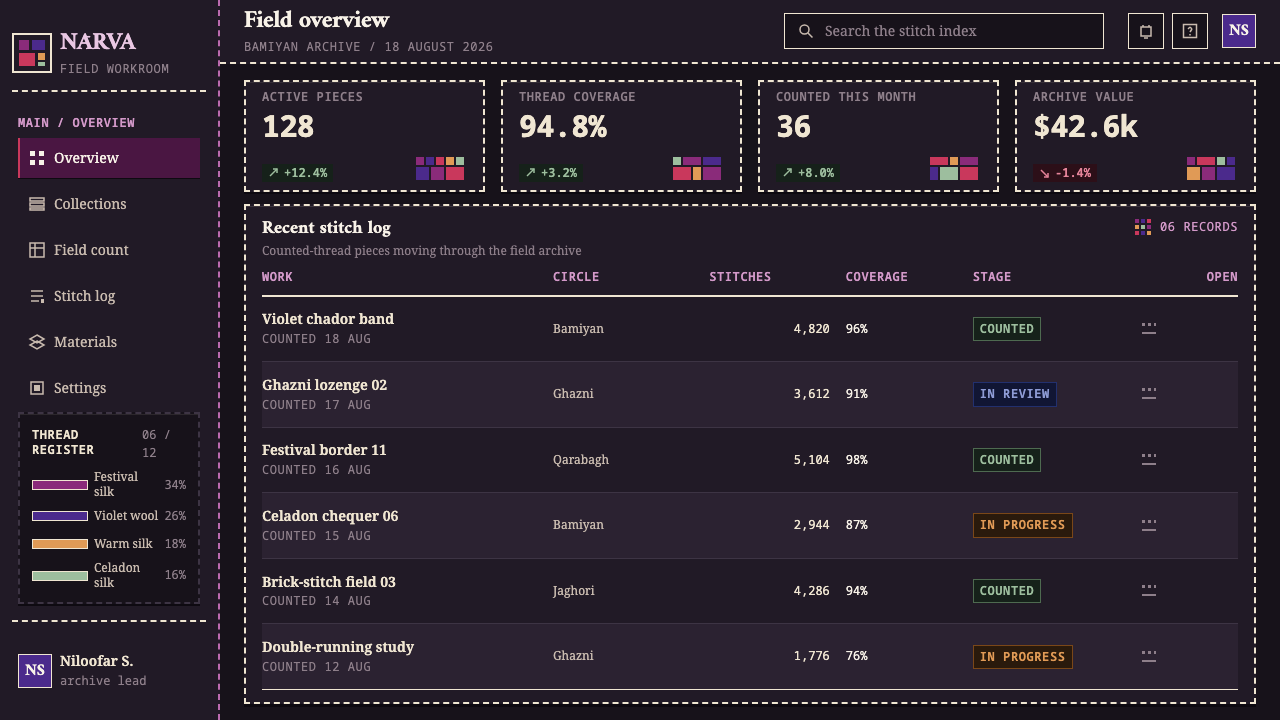Click the +12.4% trend badge
This screenshot has height=720, width=1280.
[x=298, y=173]
